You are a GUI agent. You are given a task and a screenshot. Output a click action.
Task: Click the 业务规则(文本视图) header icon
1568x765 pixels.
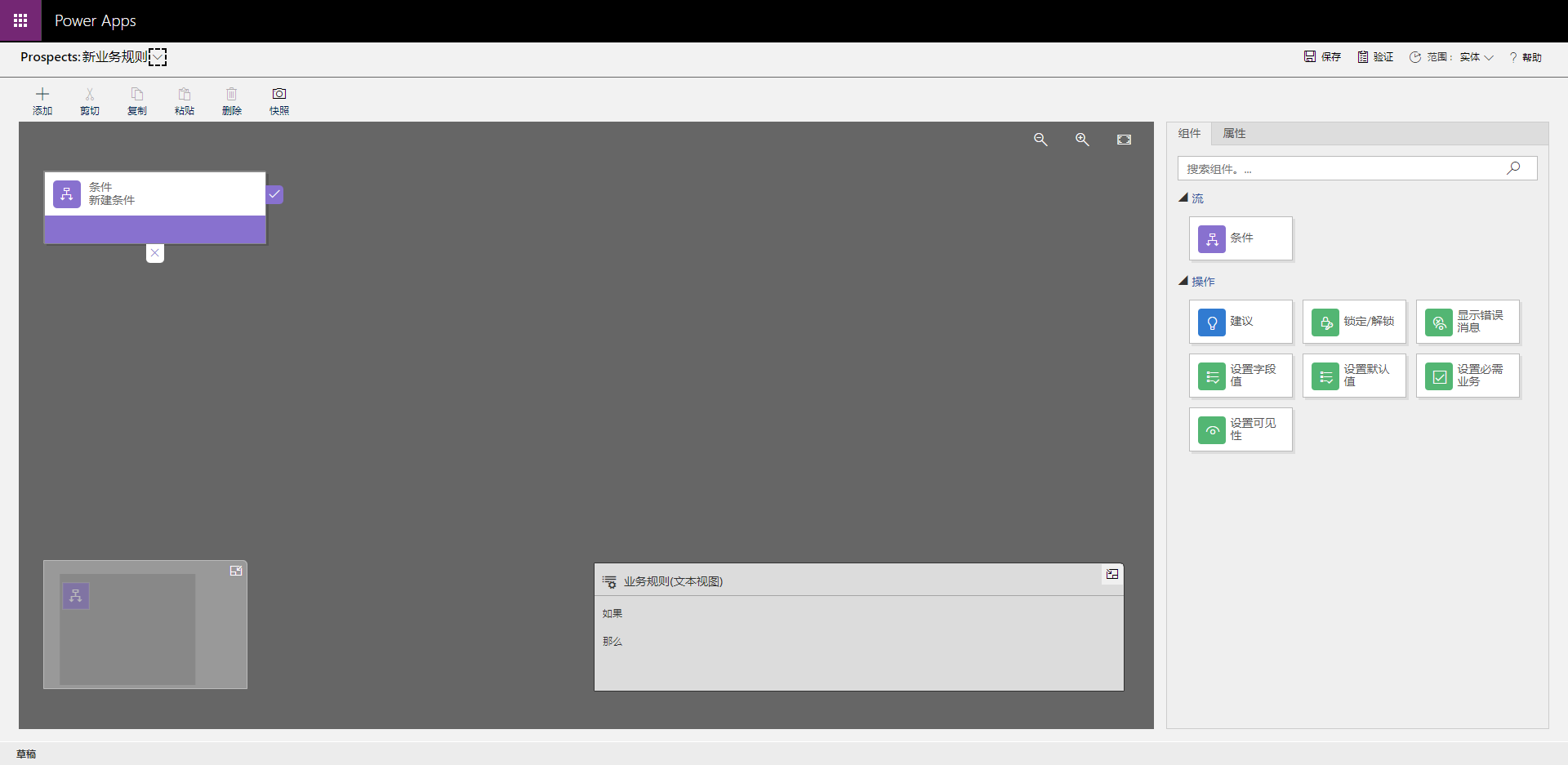click(x=609, y=581)
